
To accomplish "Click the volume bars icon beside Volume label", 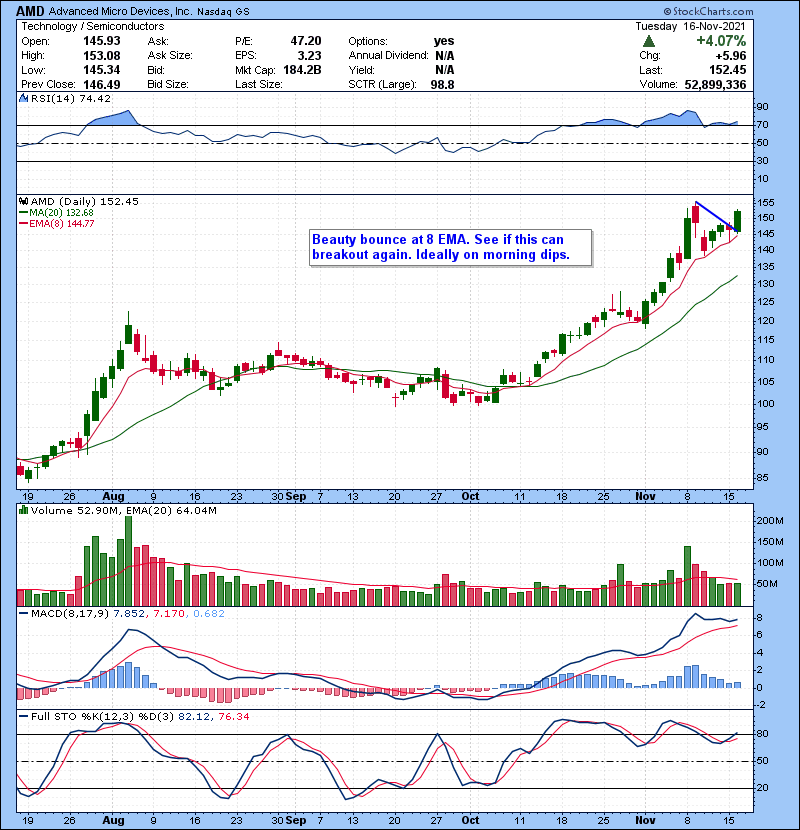I will pyautogui.click(x=23, y=510).
